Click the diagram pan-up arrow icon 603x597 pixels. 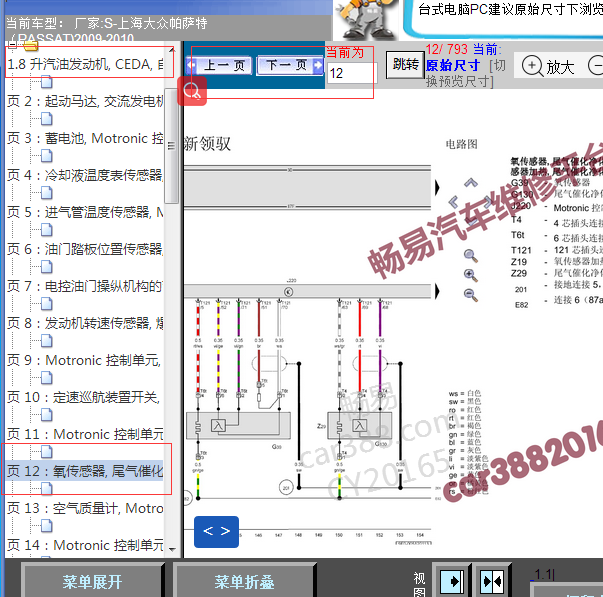pyautogui.click(x=471, y=183)
